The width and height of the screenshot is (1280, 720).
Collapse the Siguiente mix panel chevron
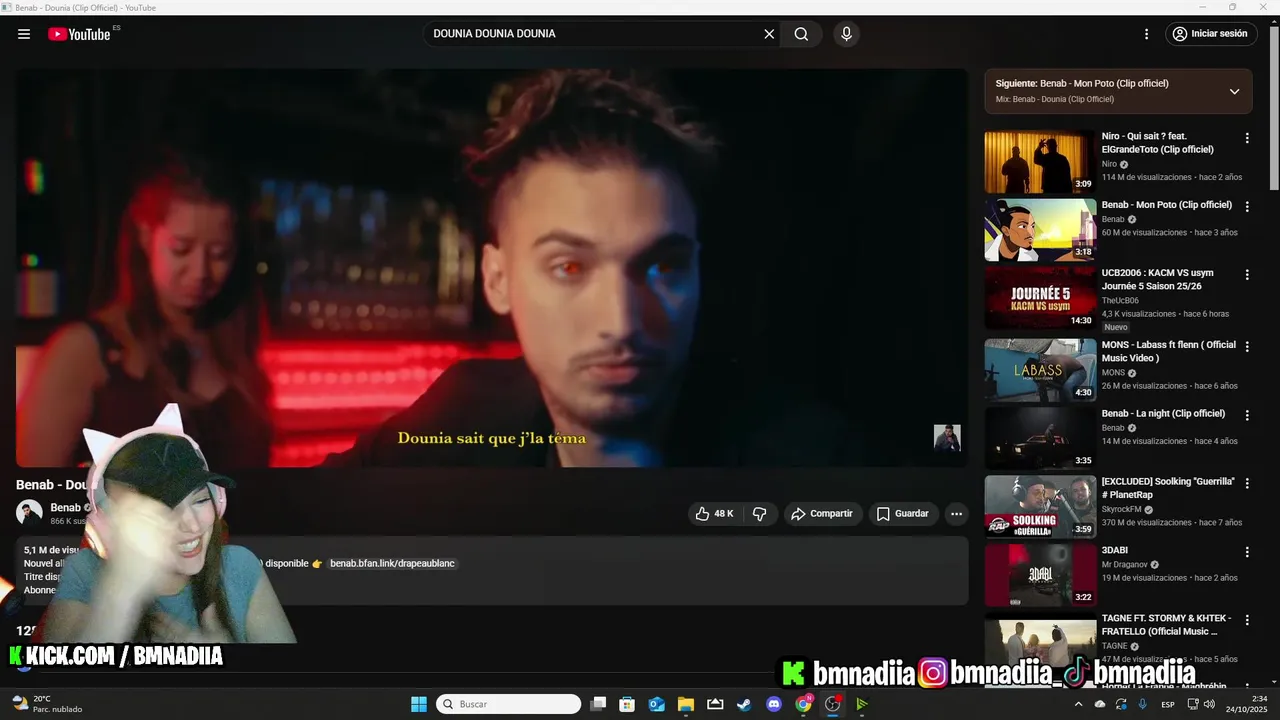(x=1234, y=91)
